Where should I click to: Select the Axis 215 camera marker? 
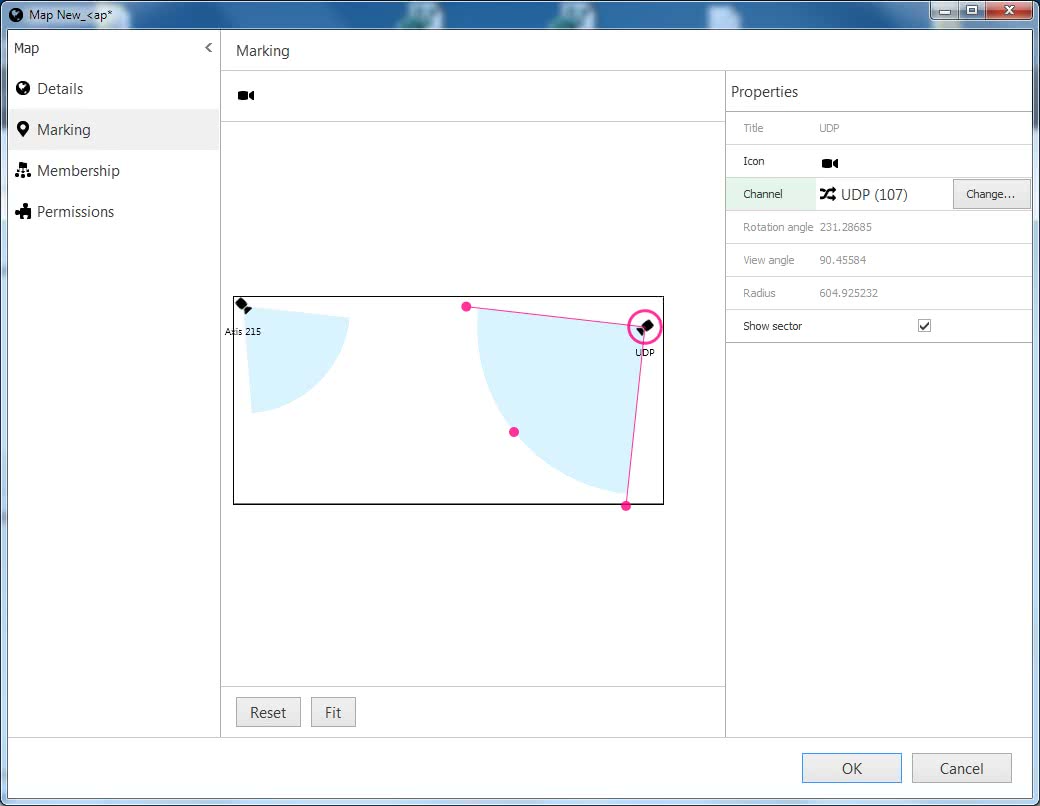click(243, 307)
